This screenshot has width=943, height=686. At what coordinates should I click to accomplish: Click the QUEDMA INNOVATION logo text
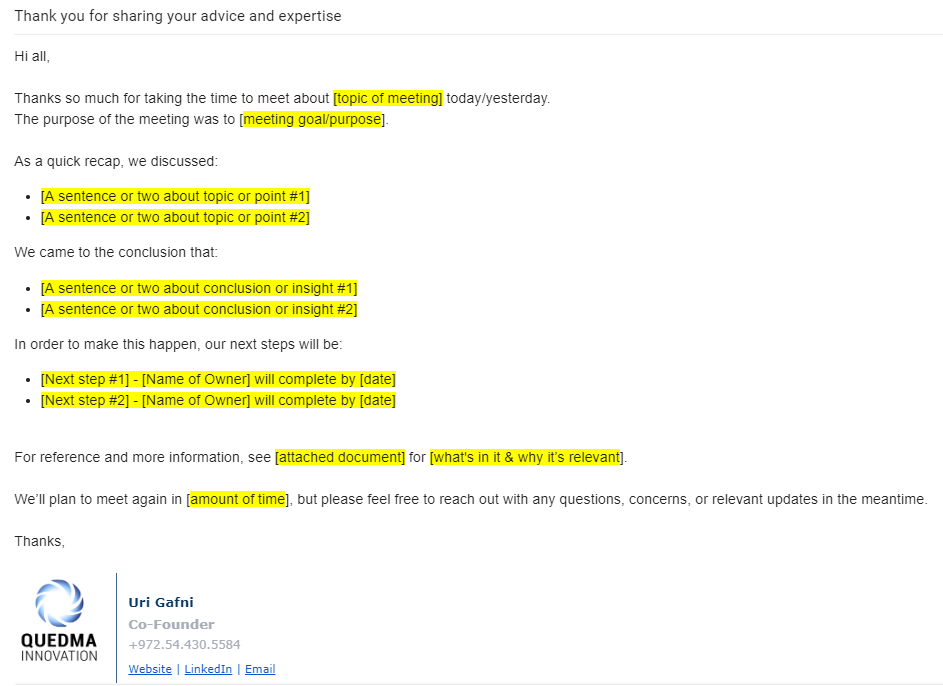[59, 648]
